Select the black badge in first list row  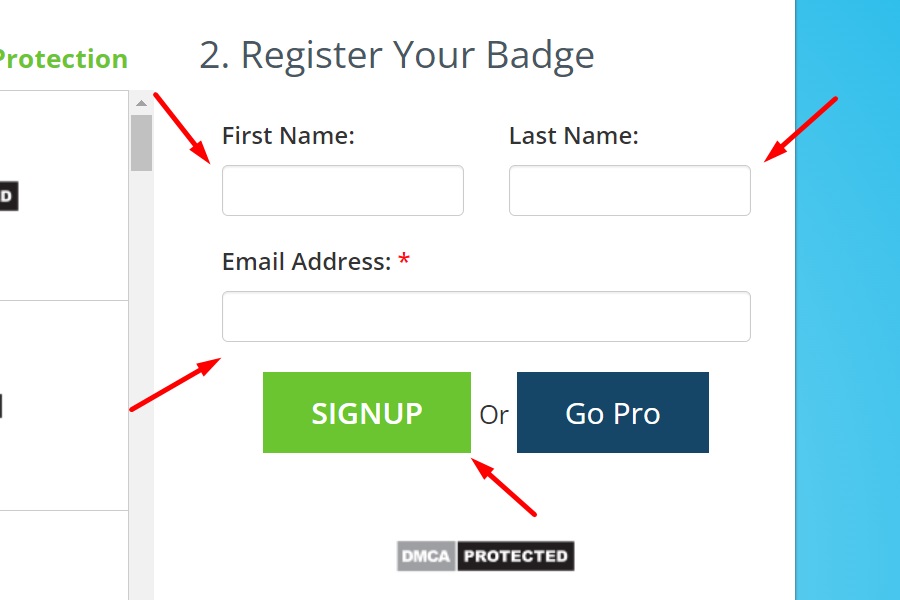[x=9, y=196]
